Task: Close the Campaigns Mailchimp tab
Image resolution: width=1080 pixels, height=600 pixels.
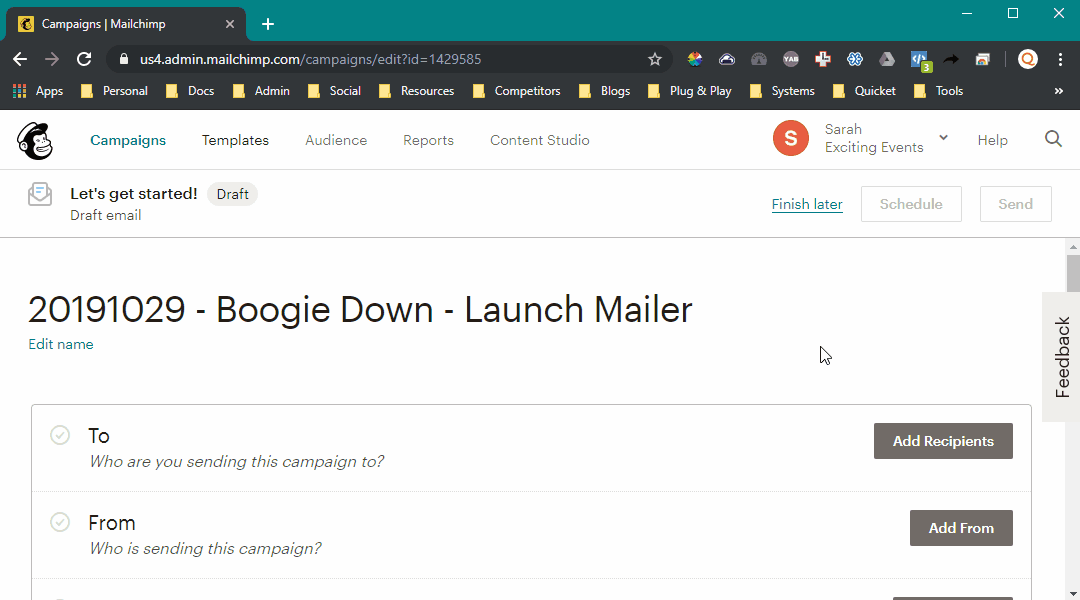Action: coord(230,24)
